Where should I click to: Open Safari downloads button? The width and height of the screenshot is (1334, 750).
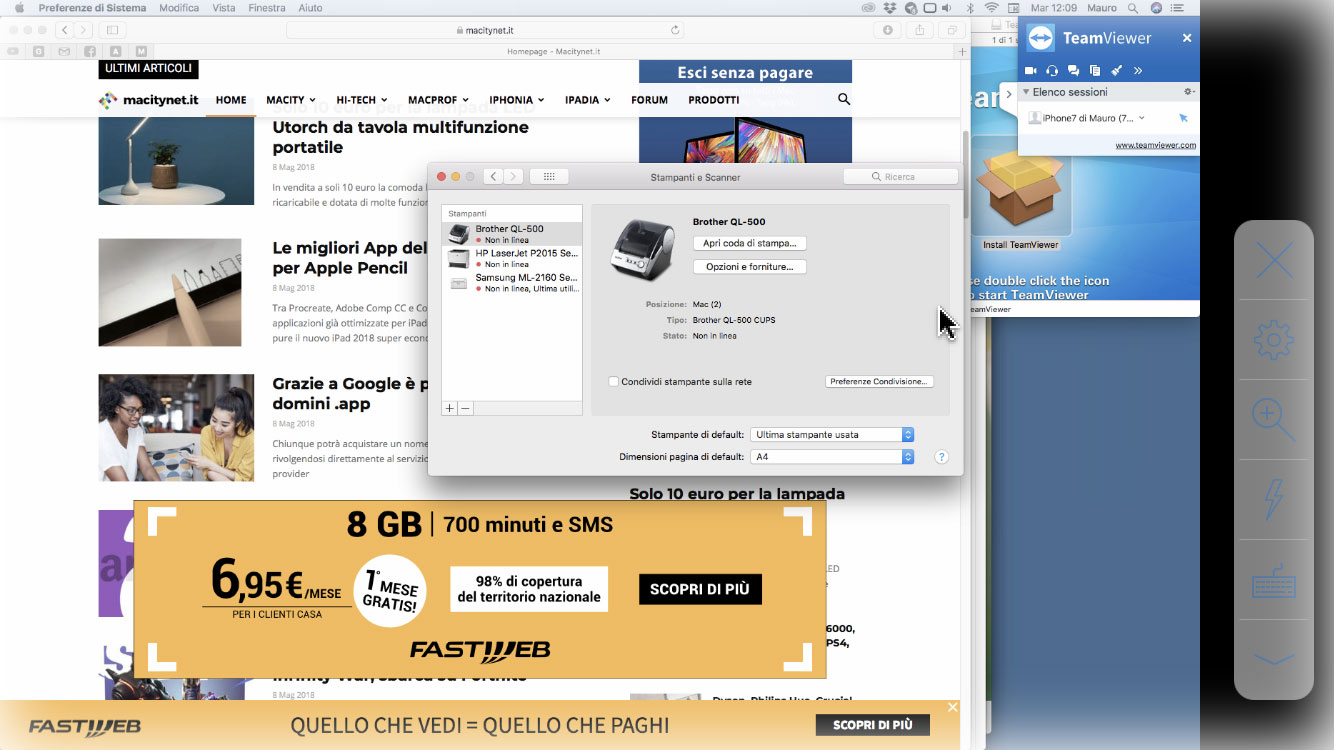(887, 30)
